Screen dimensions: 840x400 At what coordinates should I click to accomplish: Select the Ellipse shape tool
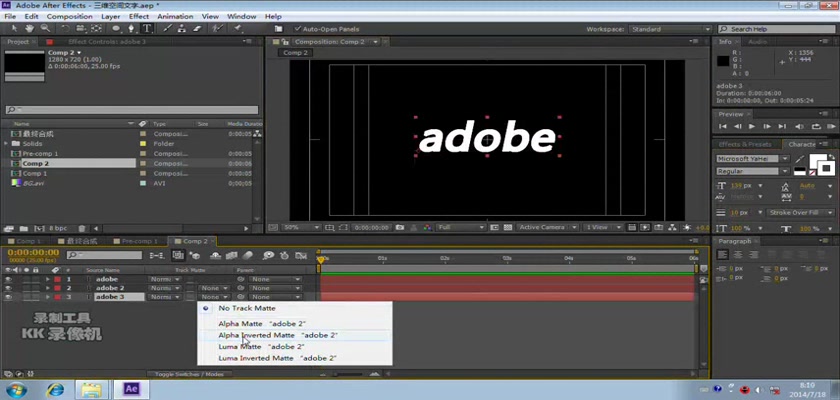116,28
